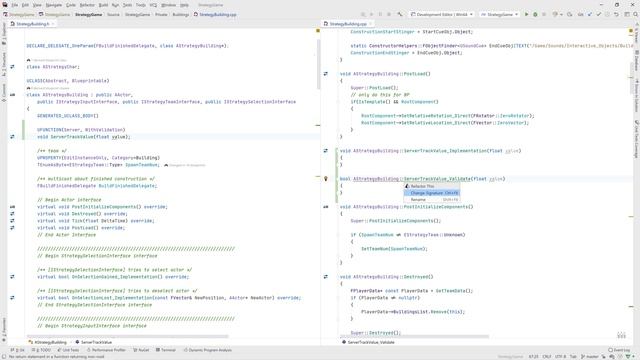
Task: Open the Development Editor configuration dropdown
Action: coord(442,14)
